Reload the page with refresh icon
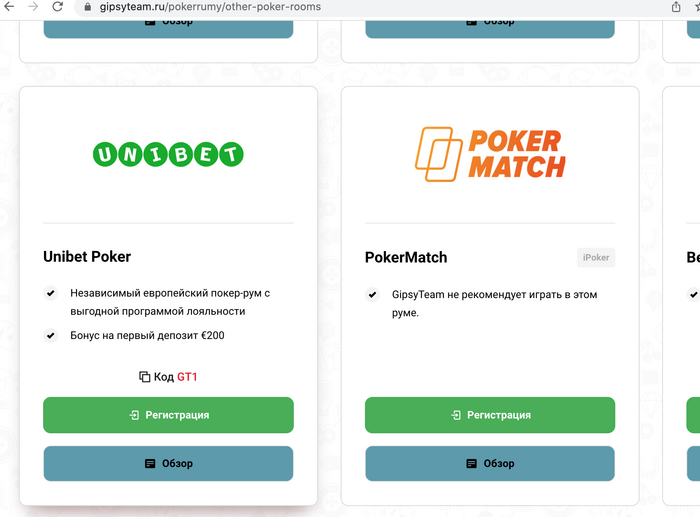This screenshot has width=700, height=517. coord(58,6)
